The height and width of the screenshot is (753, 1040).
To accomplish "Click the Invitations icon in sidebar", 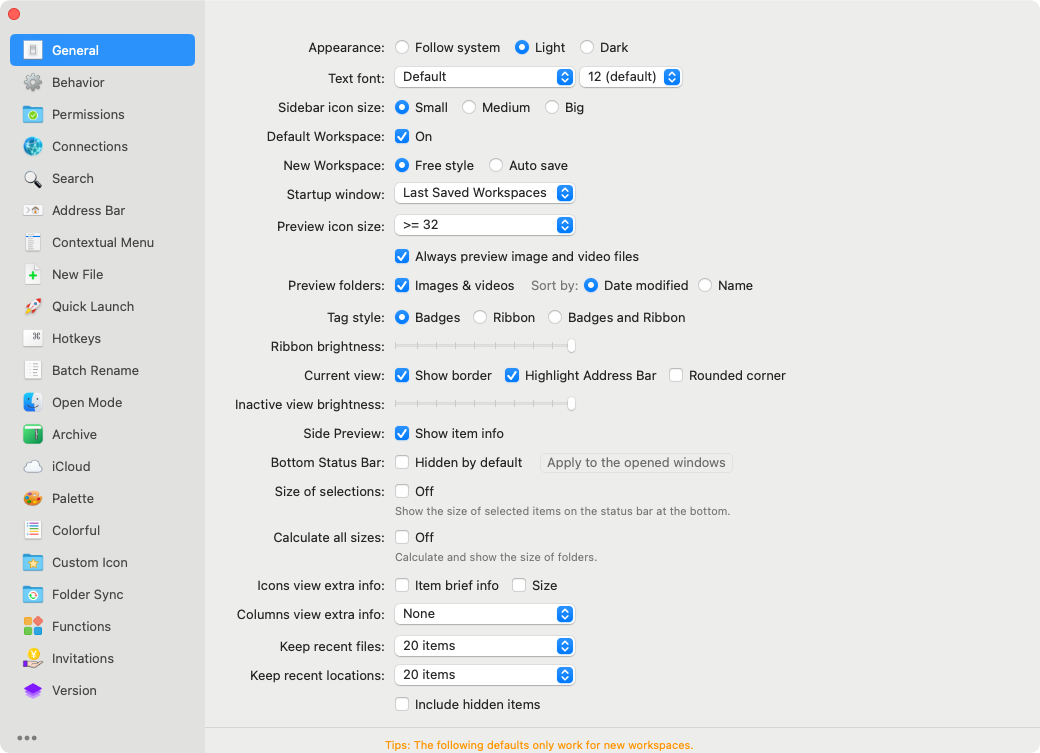I will [x=32, y=658].
